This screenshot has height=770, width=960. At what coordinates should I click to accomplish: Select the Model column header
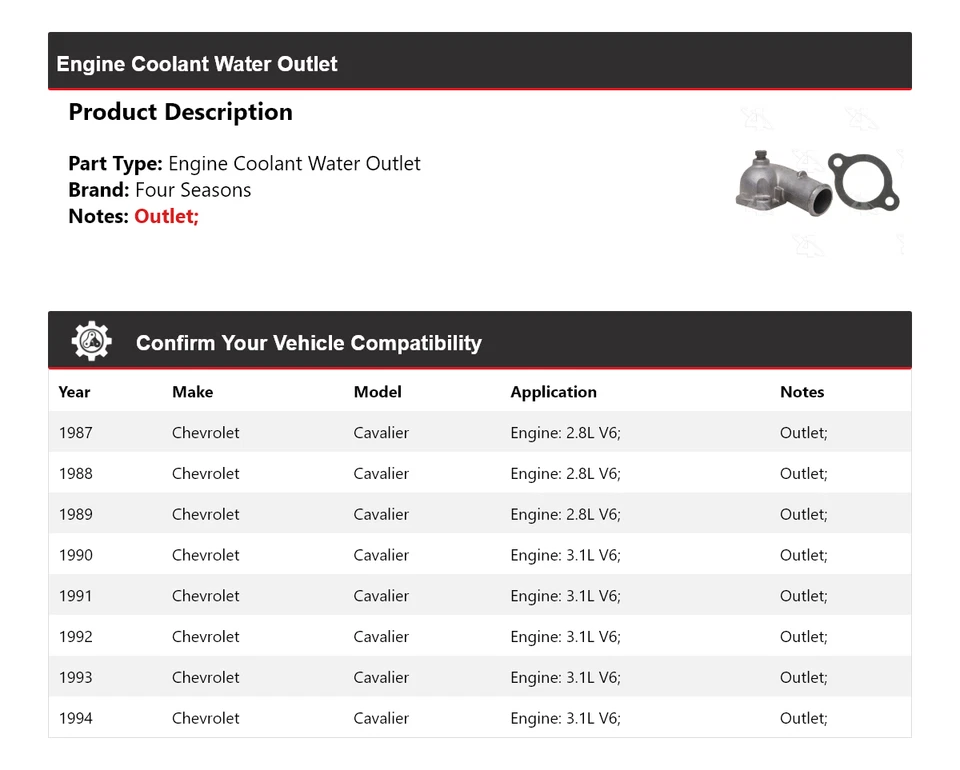pos(377,392)
